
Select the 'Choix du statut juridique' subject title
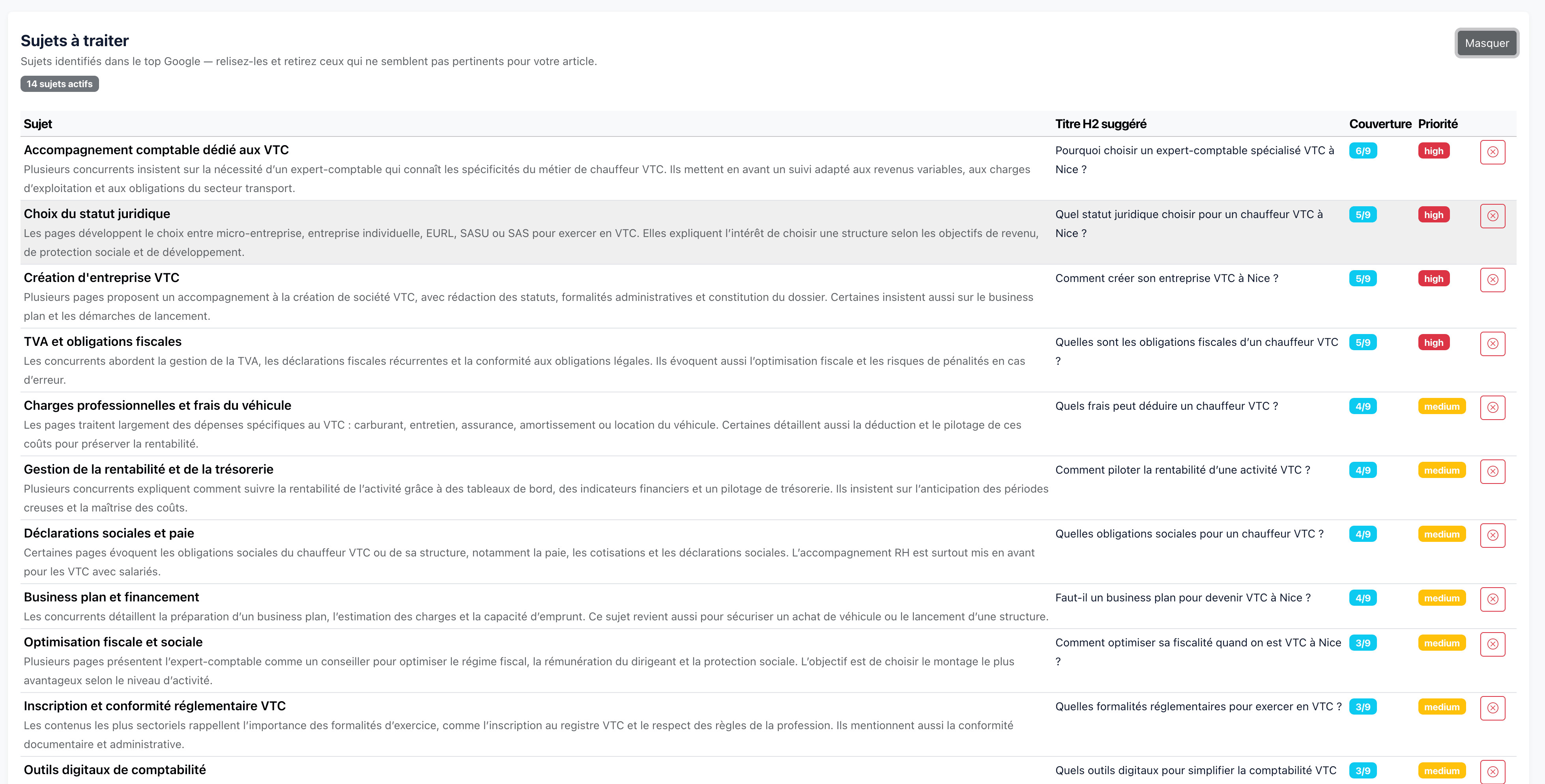[x=97, y=214]
